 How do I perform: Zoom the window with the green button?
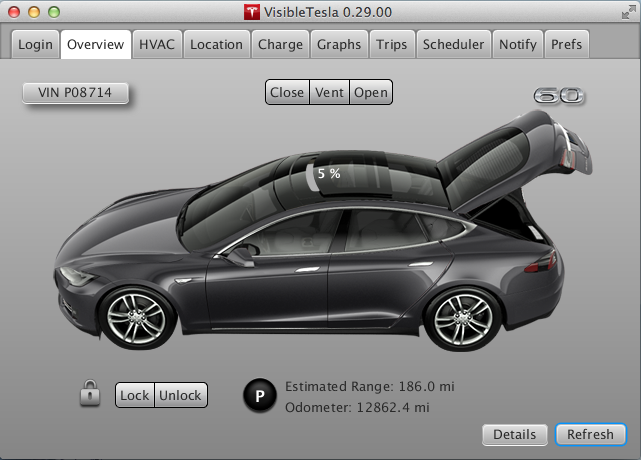point(54,12)
